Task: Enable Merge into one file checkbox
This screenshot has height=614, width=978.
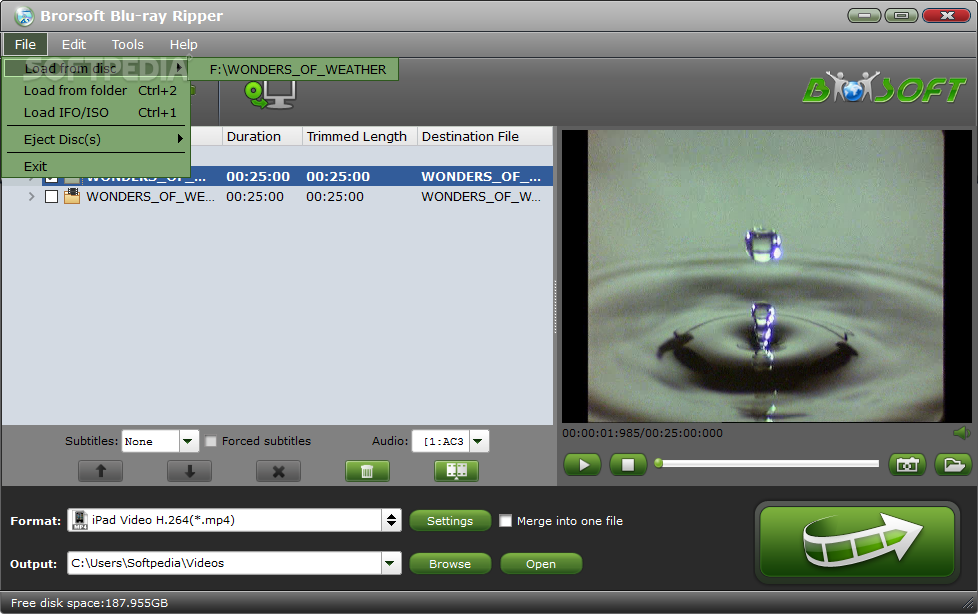Action: tap(506, 520)
